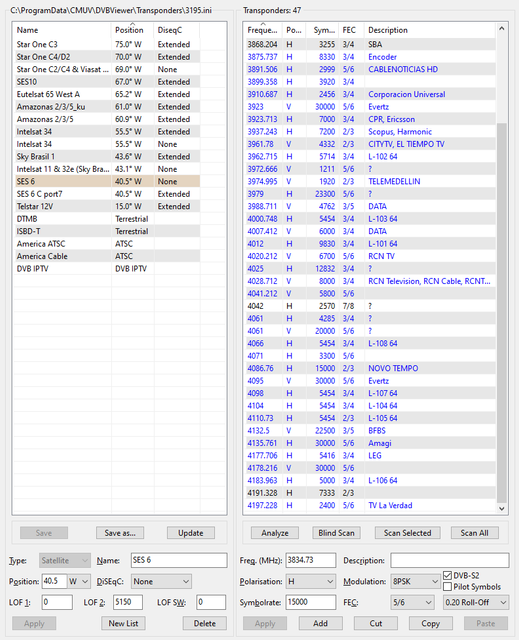The width and height of the screenshot is (519, 640).
Task: Click the LOF 2 input field
Action: (x=128, y=602)
